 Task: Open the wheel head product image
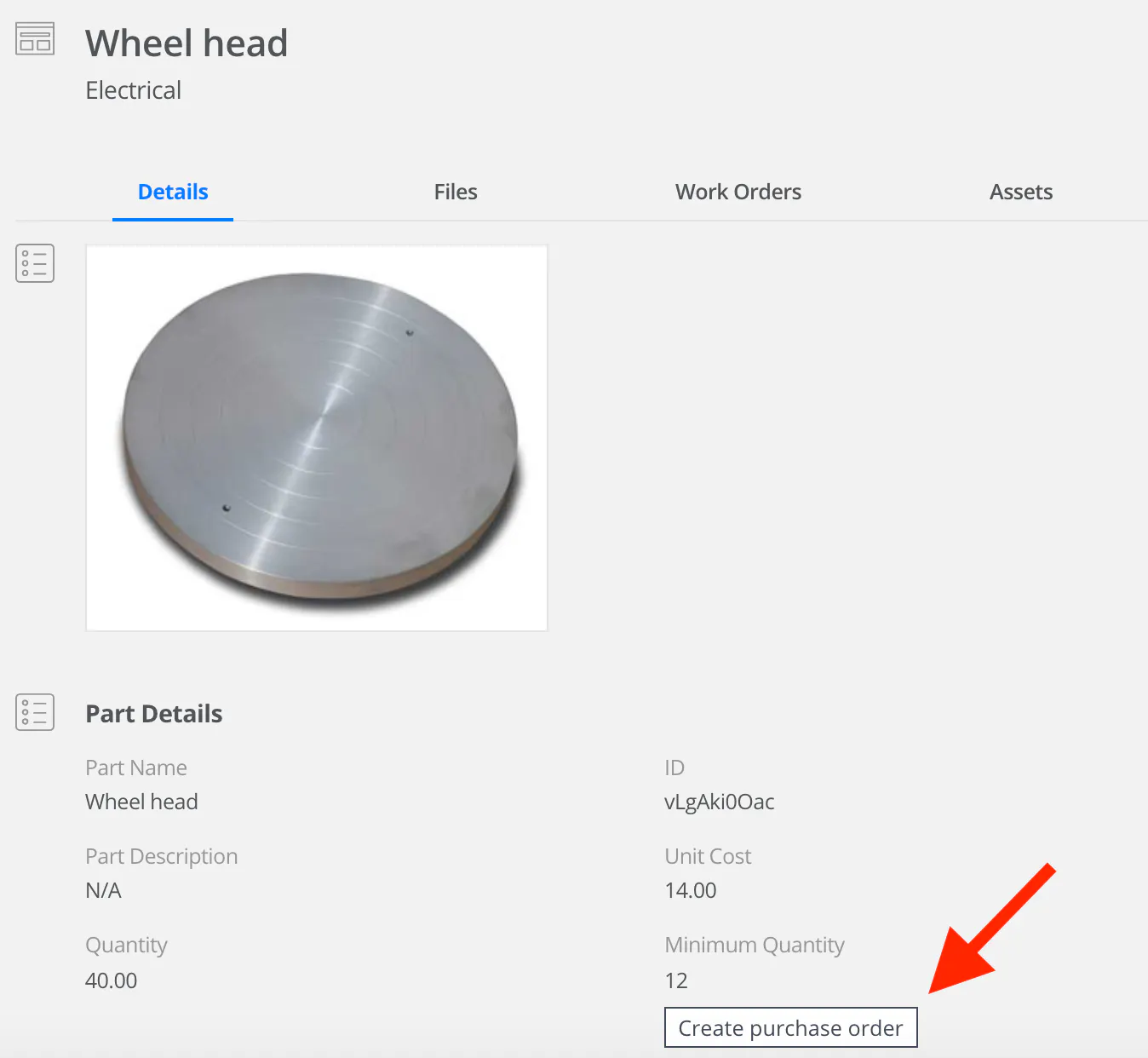pos(316,437)
